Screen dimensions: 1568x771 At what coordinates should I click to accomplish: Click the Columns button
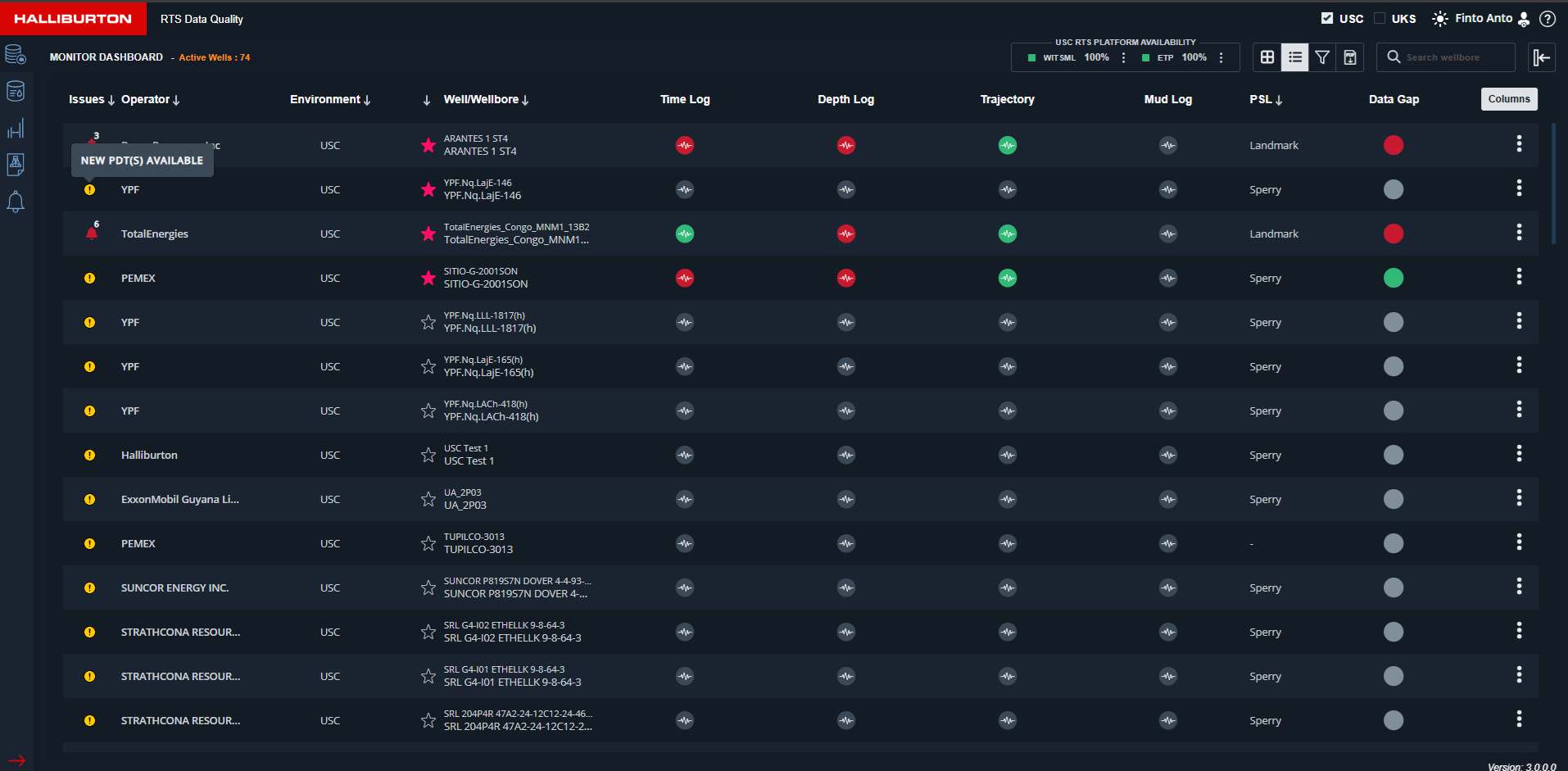(x=1509, y=99)
